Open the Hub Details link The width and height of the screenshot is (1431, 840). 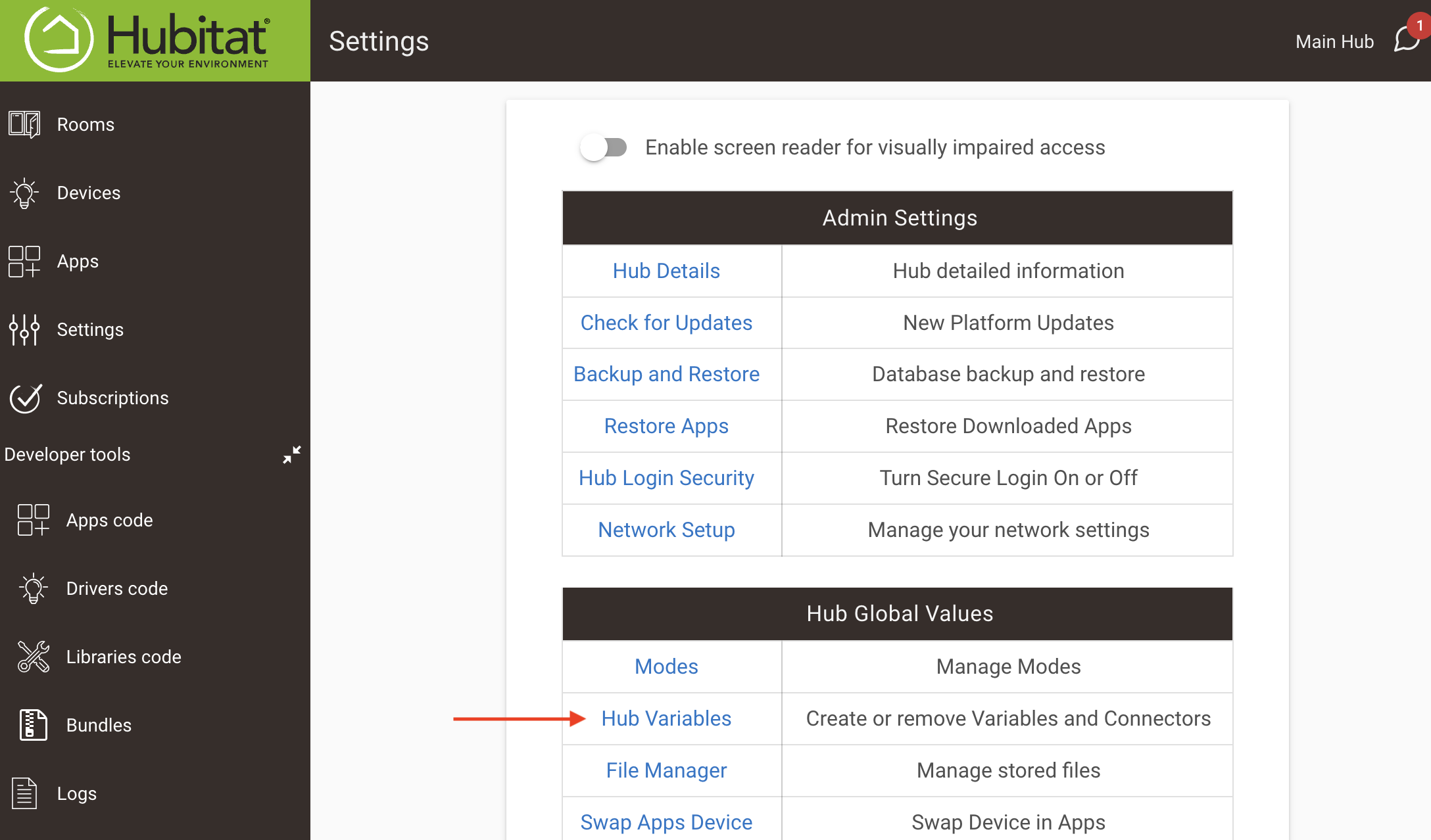(666, 271)
